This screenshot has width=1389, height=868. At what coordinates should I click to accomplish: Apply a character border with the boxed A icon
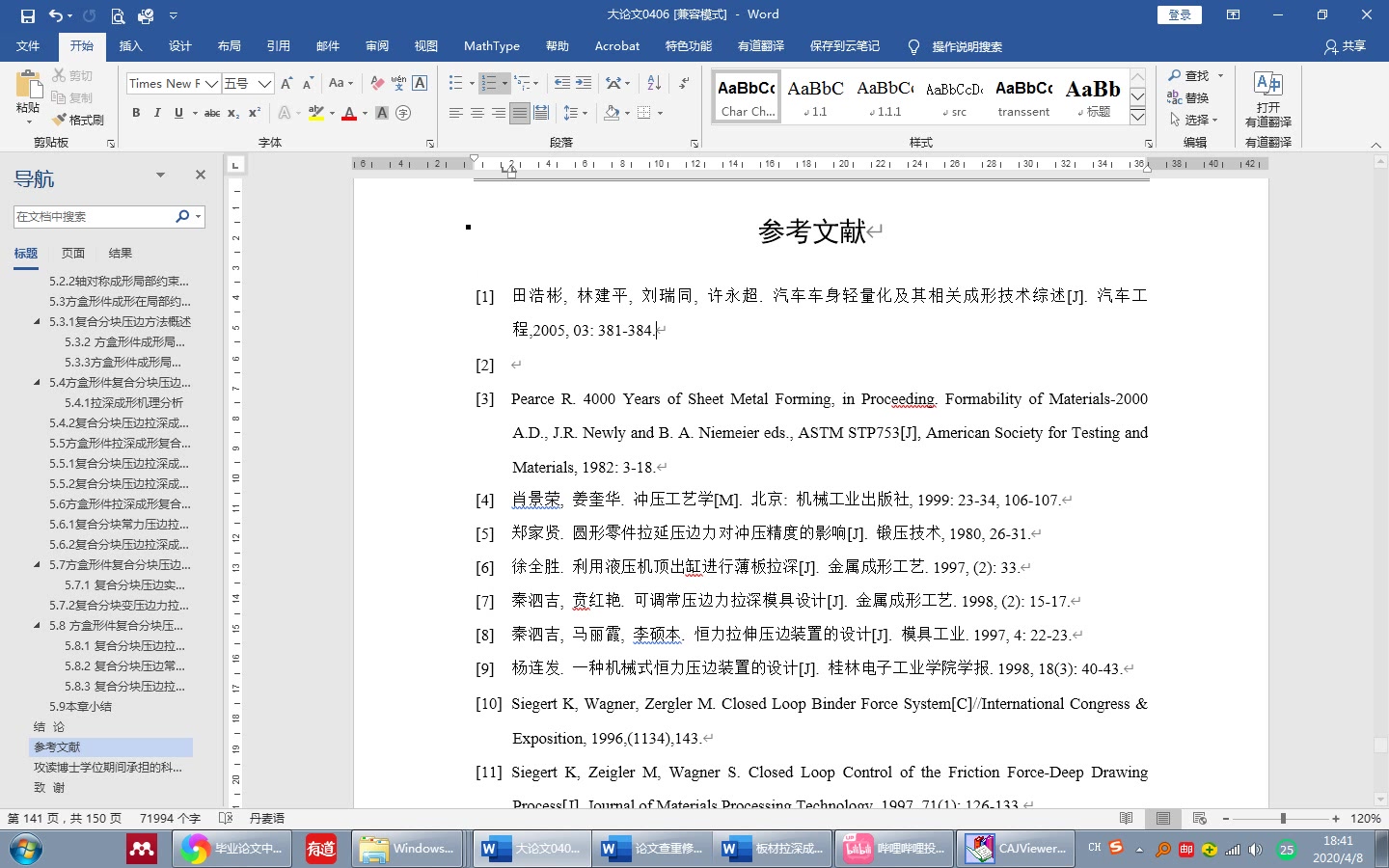click(420, 84)
